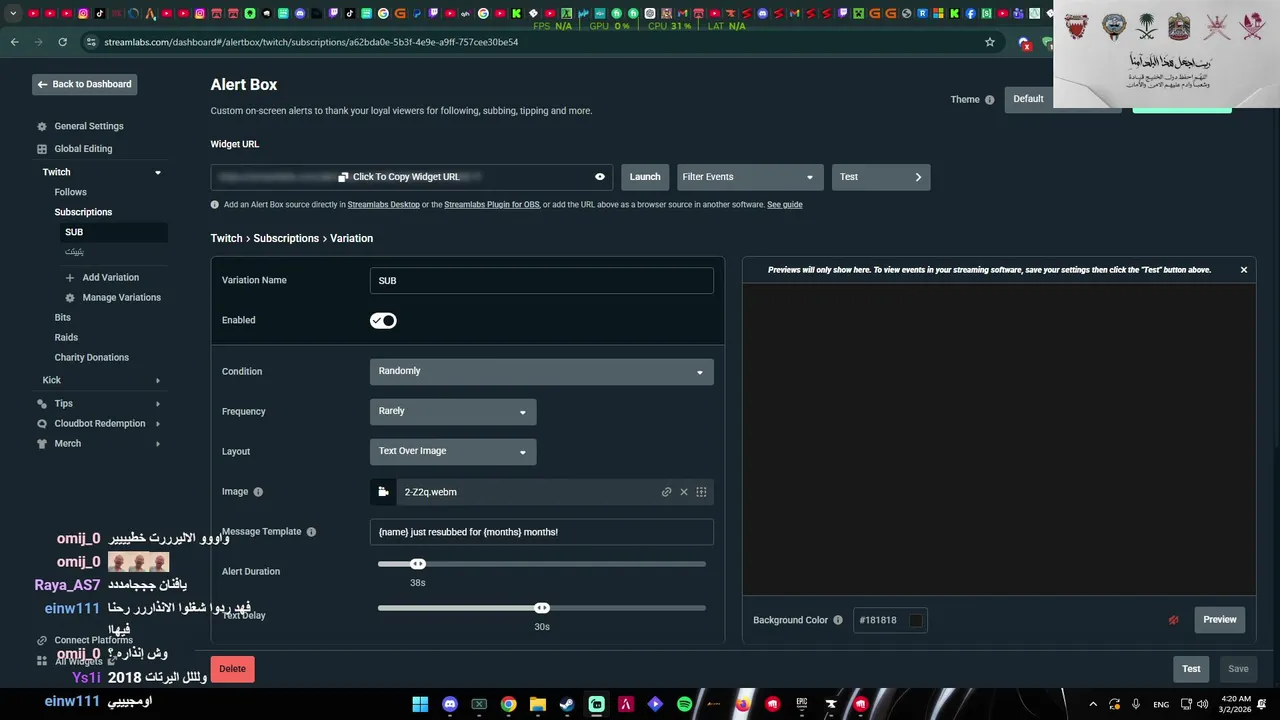Image resolution: width=1280 pixels, height=720 pixels.
Task: Open the Streamlabs Plugin for OBS link
Action: pyautogui.click(x=491, y=205)
